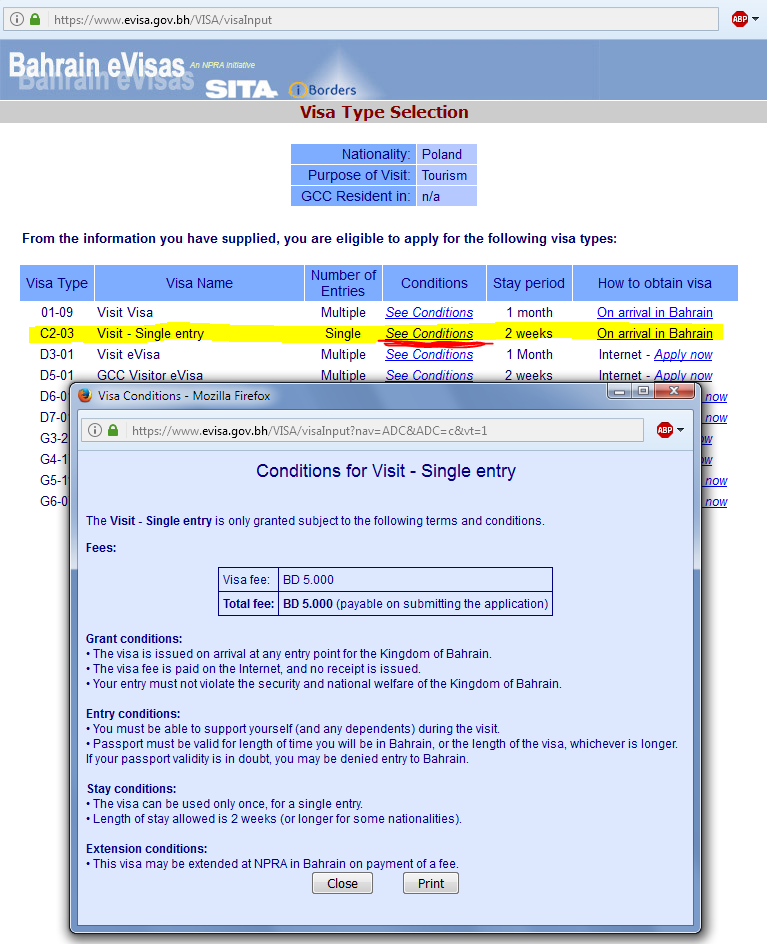Click Apply now for GCC Visitor eVisa D5-01

[683, 375]
